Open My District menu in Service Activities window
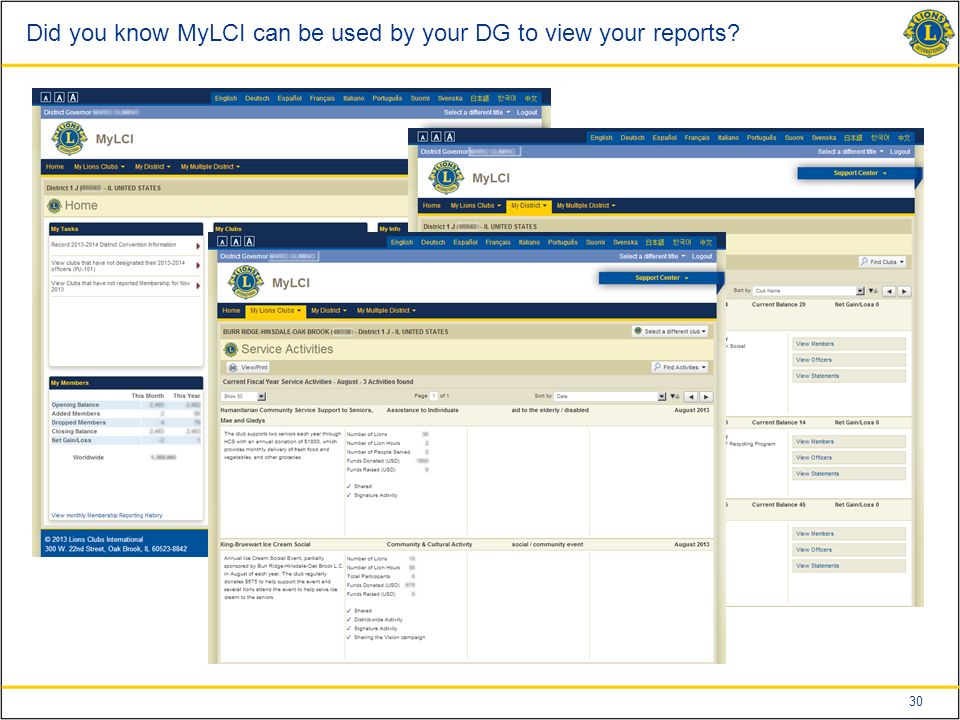The image size is (960, 720). point(329,310)
